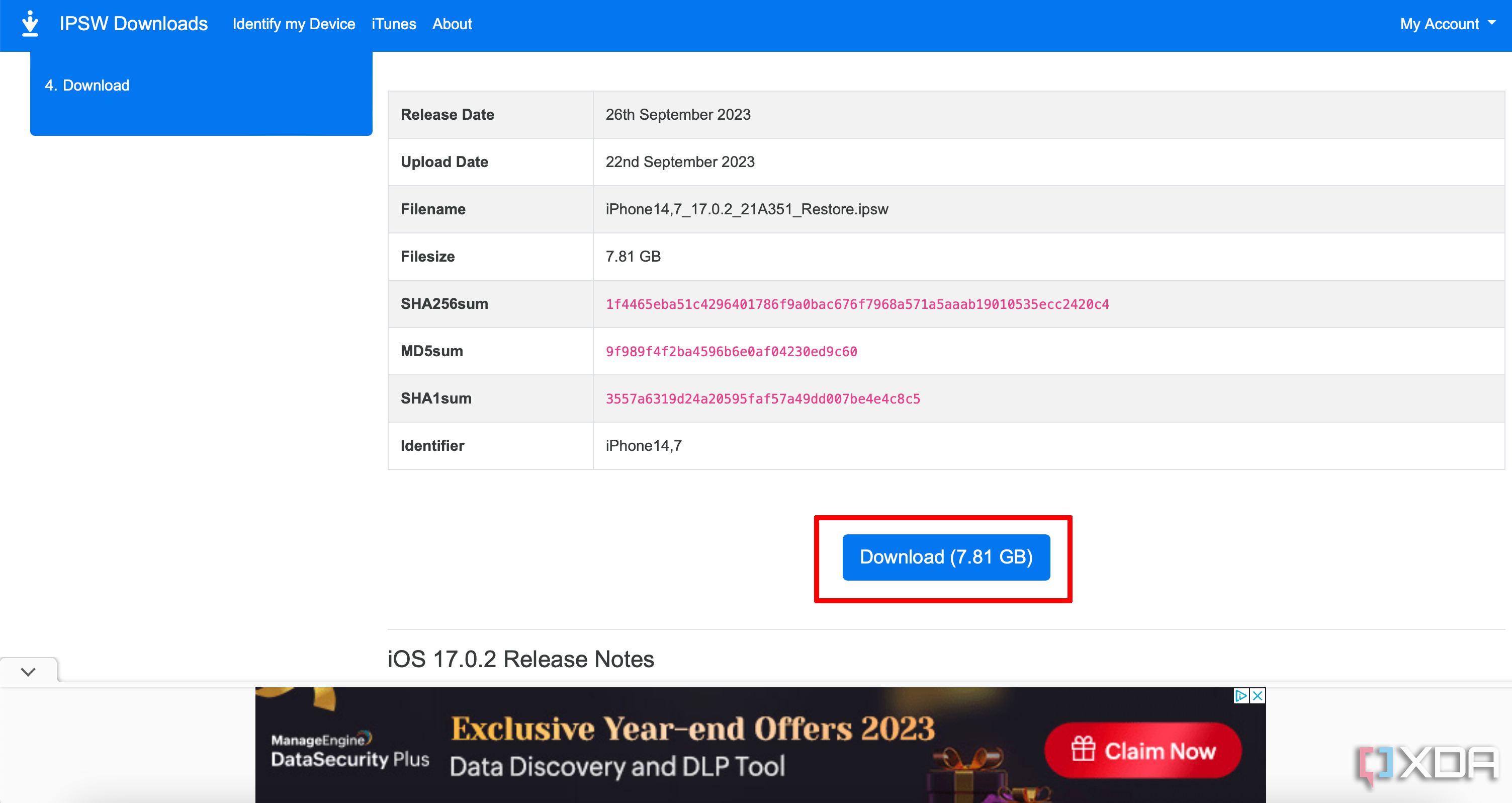The height and width of the screenshot is (803, 1512).
Task: Click the Identifier row label
Action: pyautogui.click(x=432, y=445)
